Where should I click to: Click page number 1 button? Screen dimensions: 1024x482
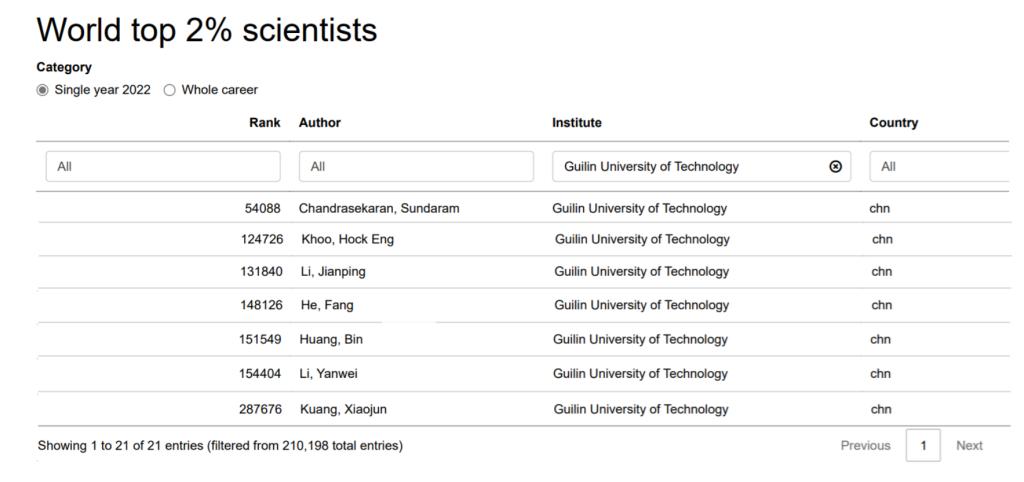923,446
